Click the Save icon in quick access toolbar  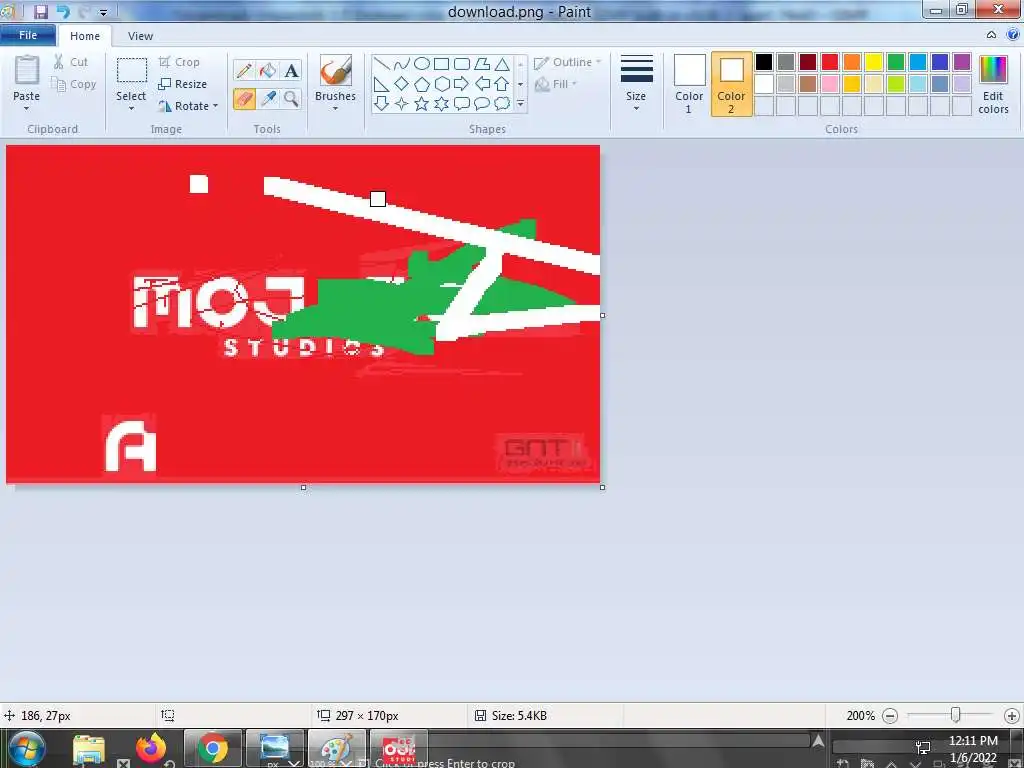pyautogui.click(x=41, y=11)
